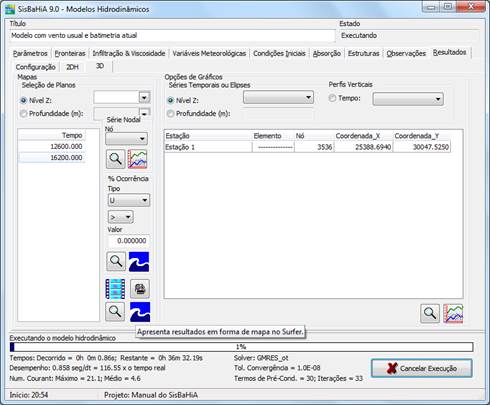Viewport: 490px width, 405px height.
Task: Open the film strip animation icon
Action: click(115, 289)
